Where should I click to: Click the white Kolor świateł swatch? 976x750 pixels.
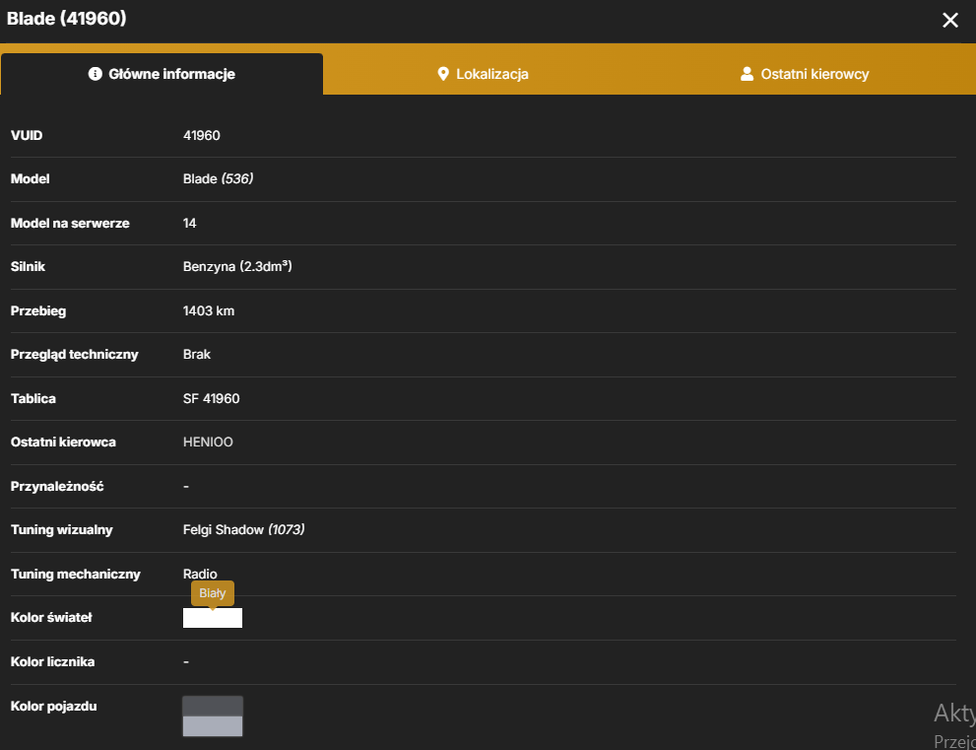(212, 618)
